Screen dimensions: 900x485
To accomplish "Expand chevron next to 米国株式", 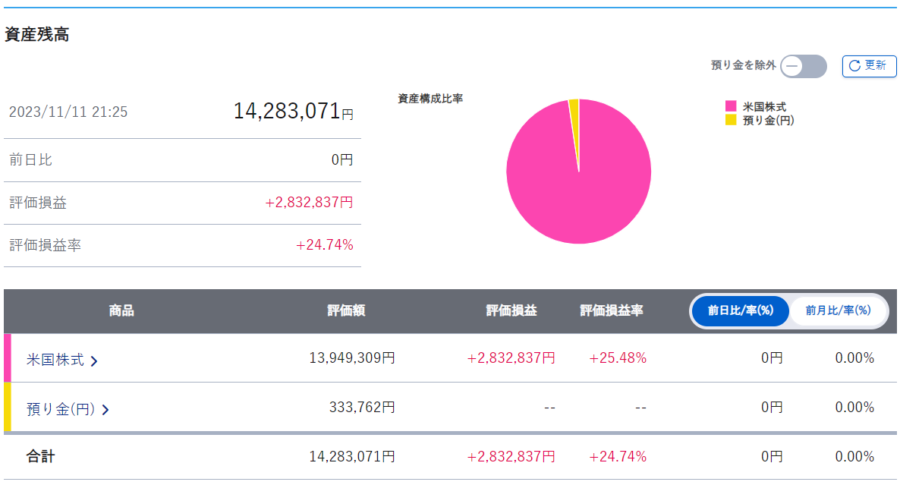I will pyautogui.click(x=94, y=360).
